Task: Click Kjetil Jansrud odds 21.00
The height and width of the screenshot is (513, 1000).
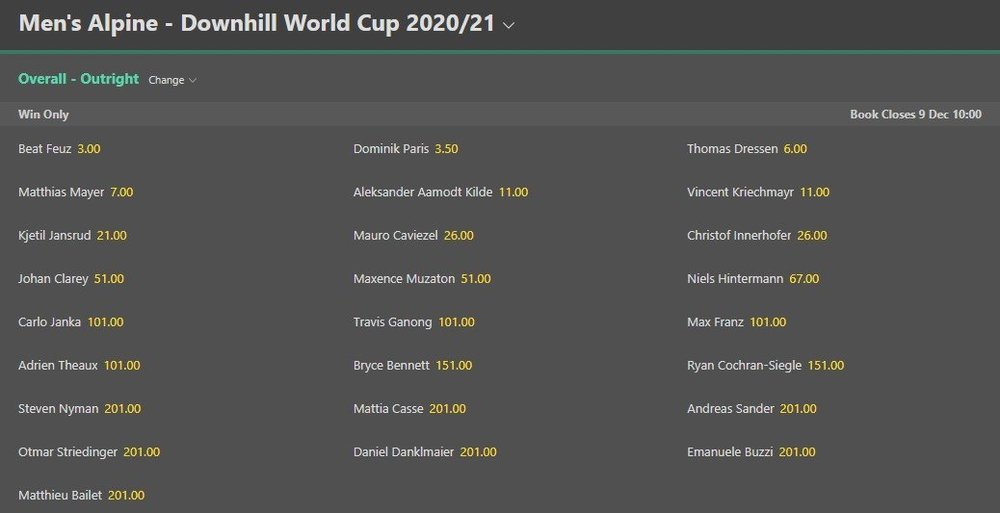Action: point(72,235)
